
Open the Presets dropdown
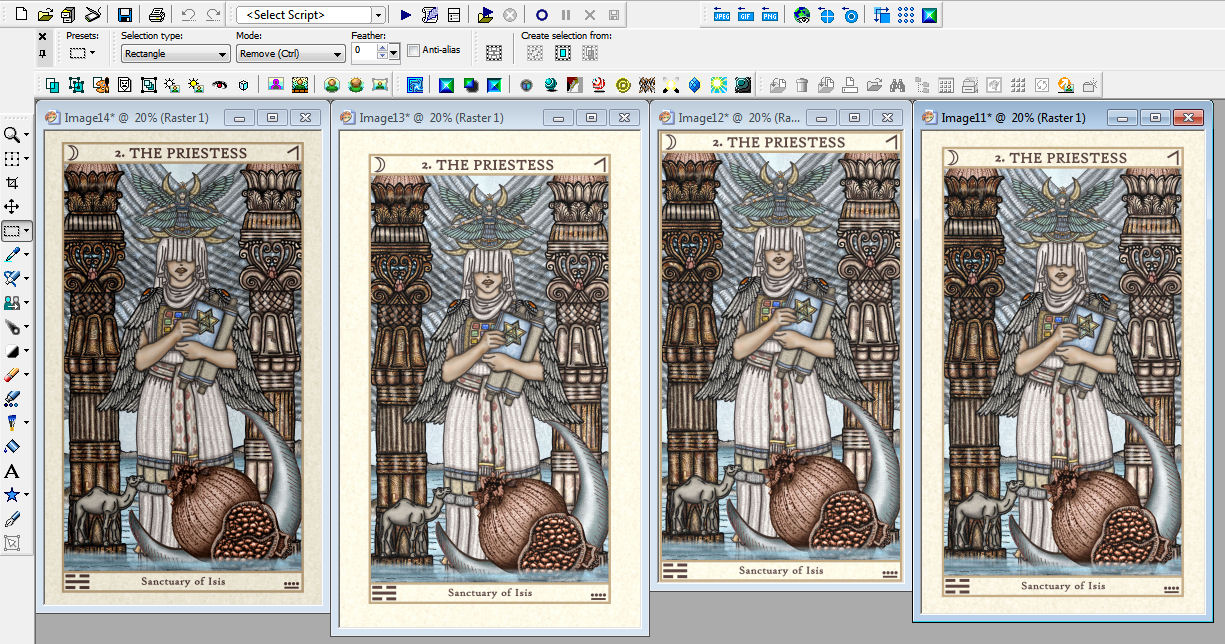82,53
